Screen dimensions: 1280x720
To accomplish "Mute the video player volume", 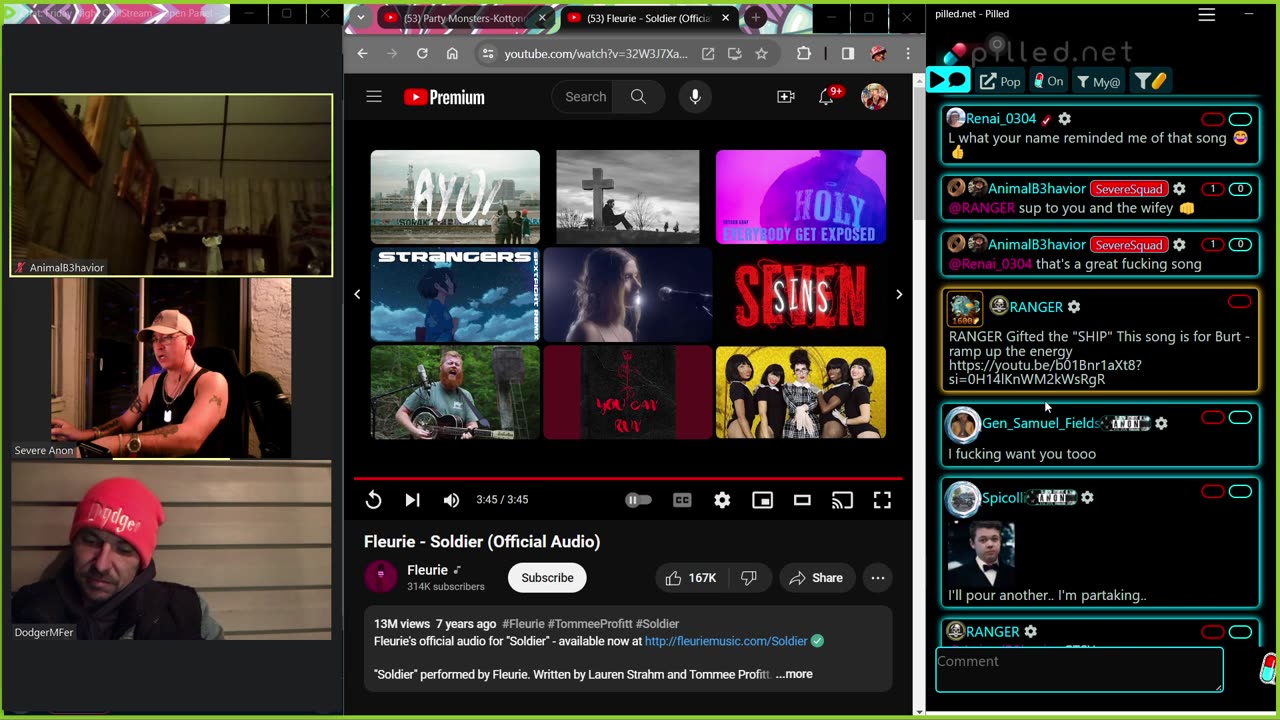I will click(x=452, y=500).
